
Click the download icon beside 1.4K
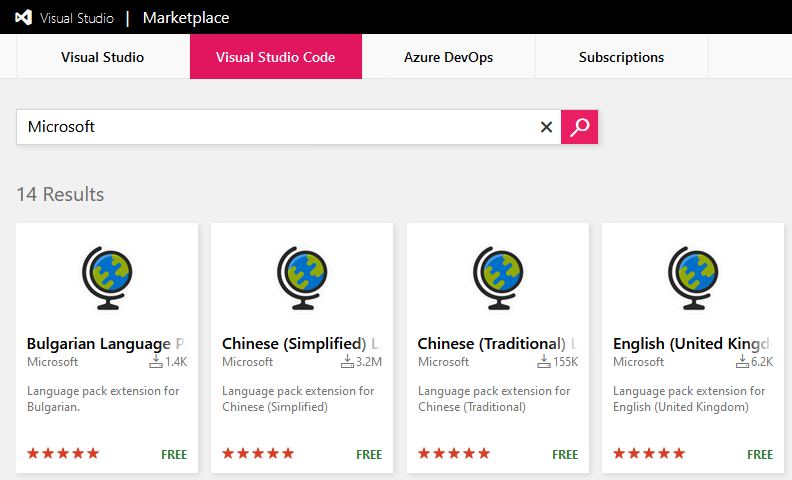point(156,361)
